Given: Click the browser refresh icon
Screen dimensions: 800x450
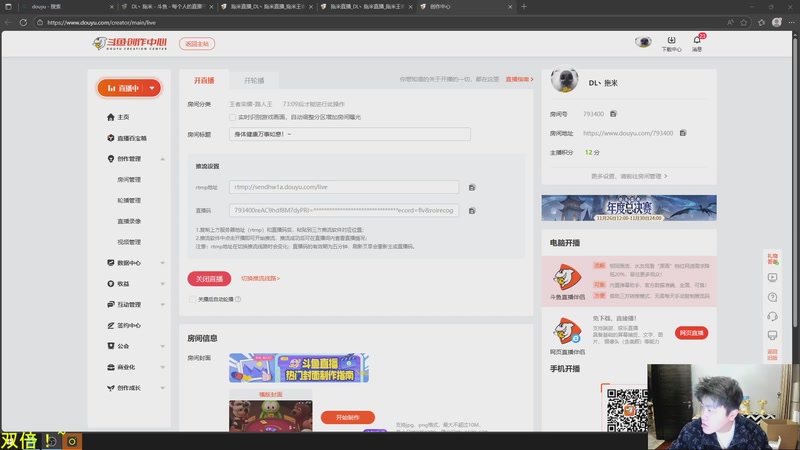Looking at the screenshot, I should click(23, 22).
